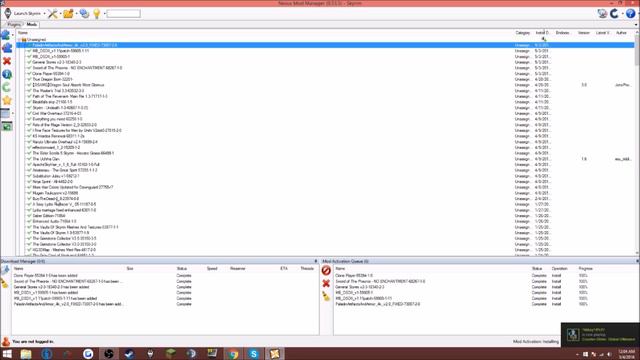Toggle checkmark for The Master's Trial mod

pyautogui.click(x=29, y=91)
